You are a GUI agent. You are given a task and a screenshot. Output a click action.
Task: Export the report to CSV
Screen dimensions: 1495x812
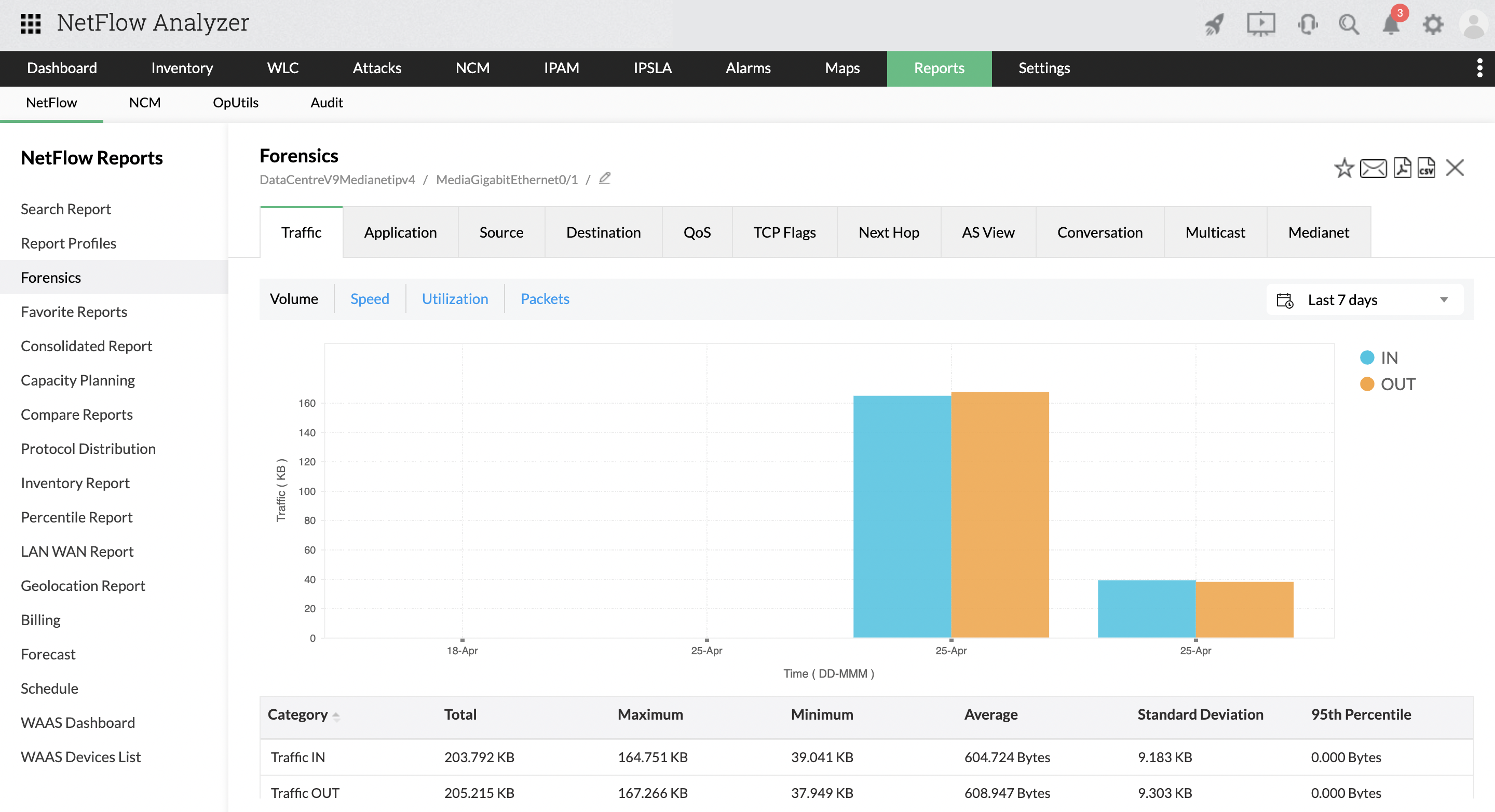(x=1426, y=168)
